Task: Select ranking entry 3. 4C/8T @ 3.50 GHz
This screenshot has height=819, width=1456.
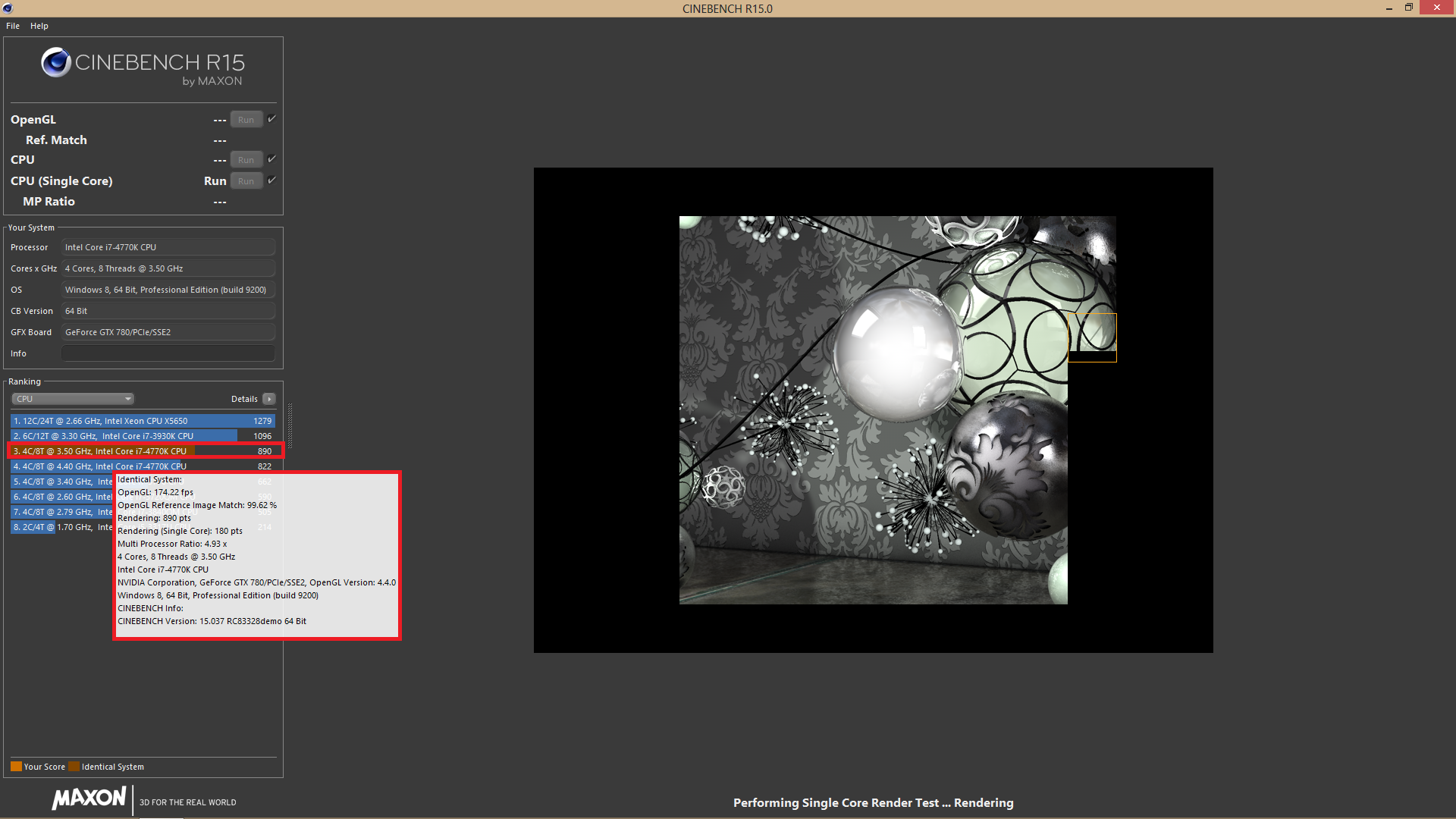Action: [143, 451]
